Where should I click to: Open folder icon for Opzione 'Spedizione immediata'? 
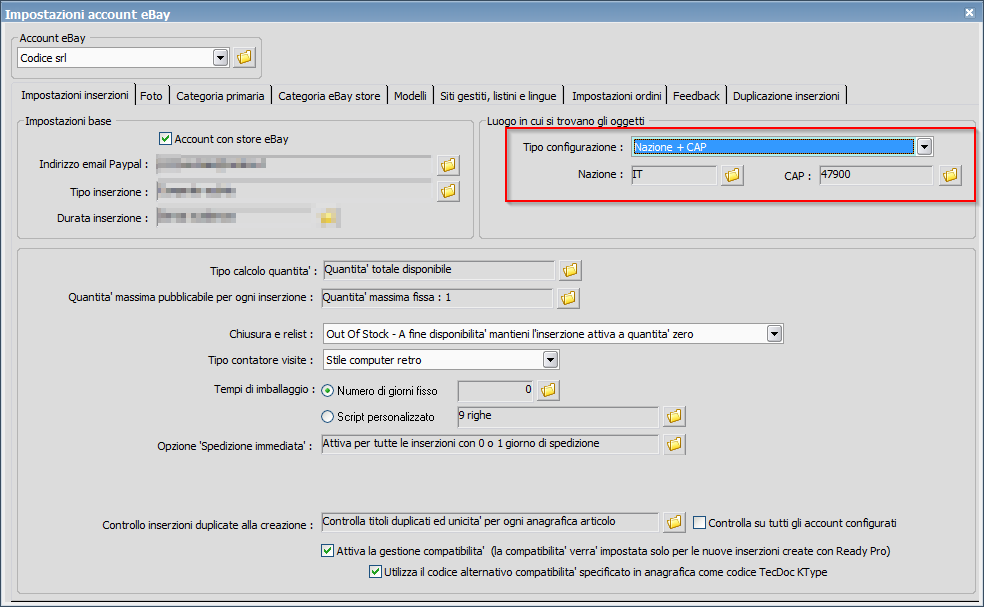674,444
